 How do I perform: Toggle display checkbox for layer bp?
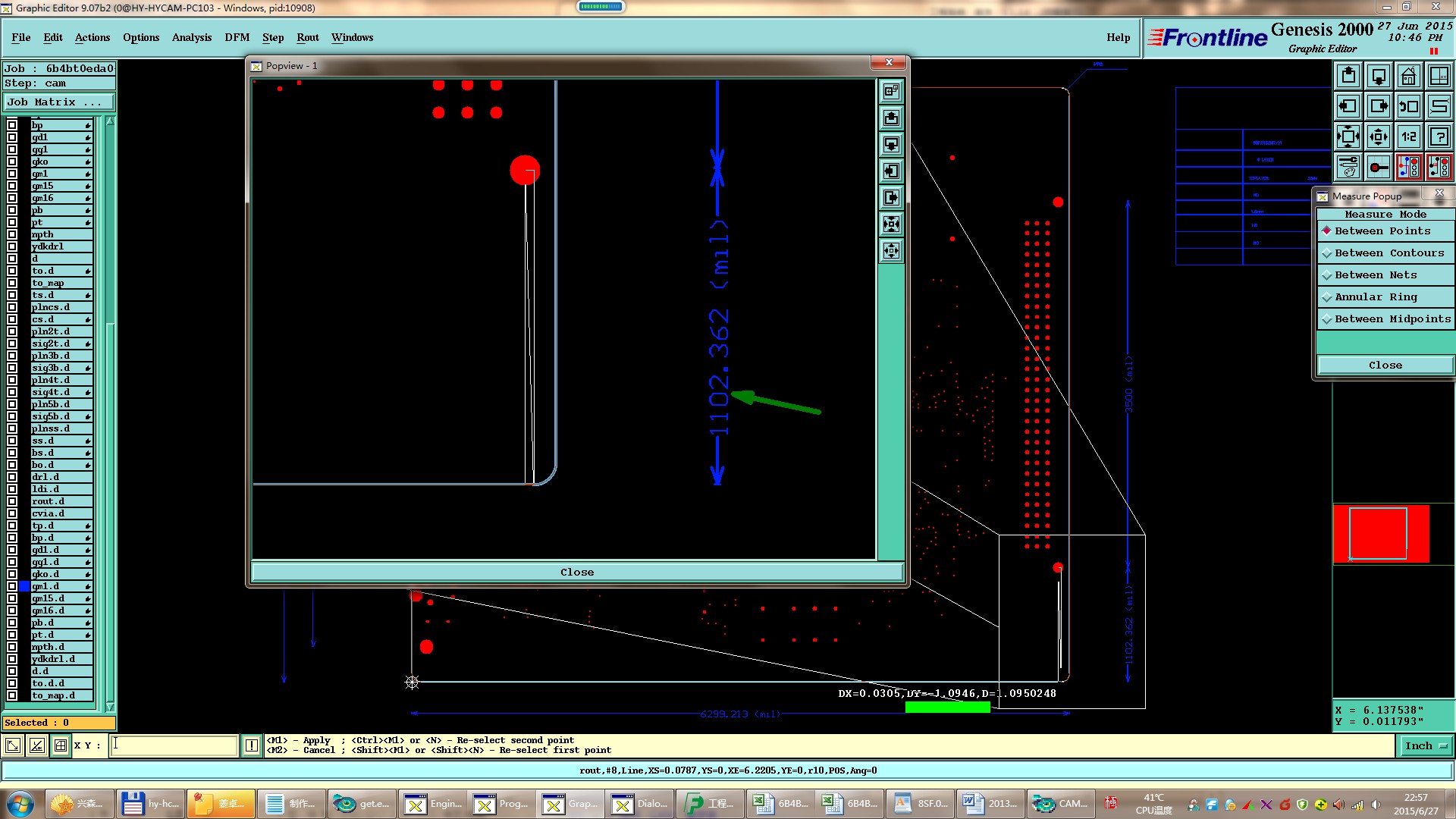pyautogui.click(x=12, y=125)
